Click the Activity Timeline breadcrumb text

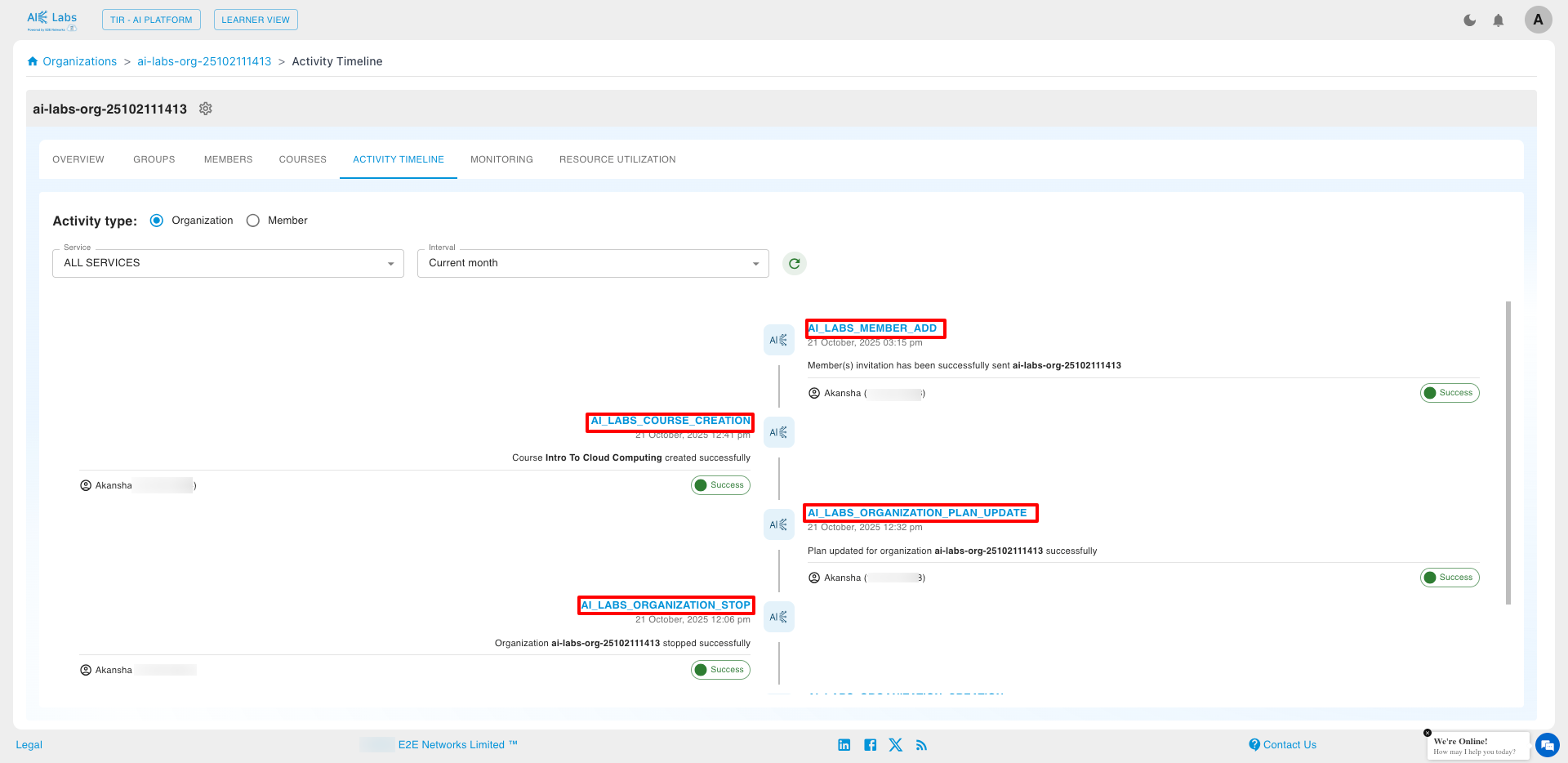click(337, 61)
